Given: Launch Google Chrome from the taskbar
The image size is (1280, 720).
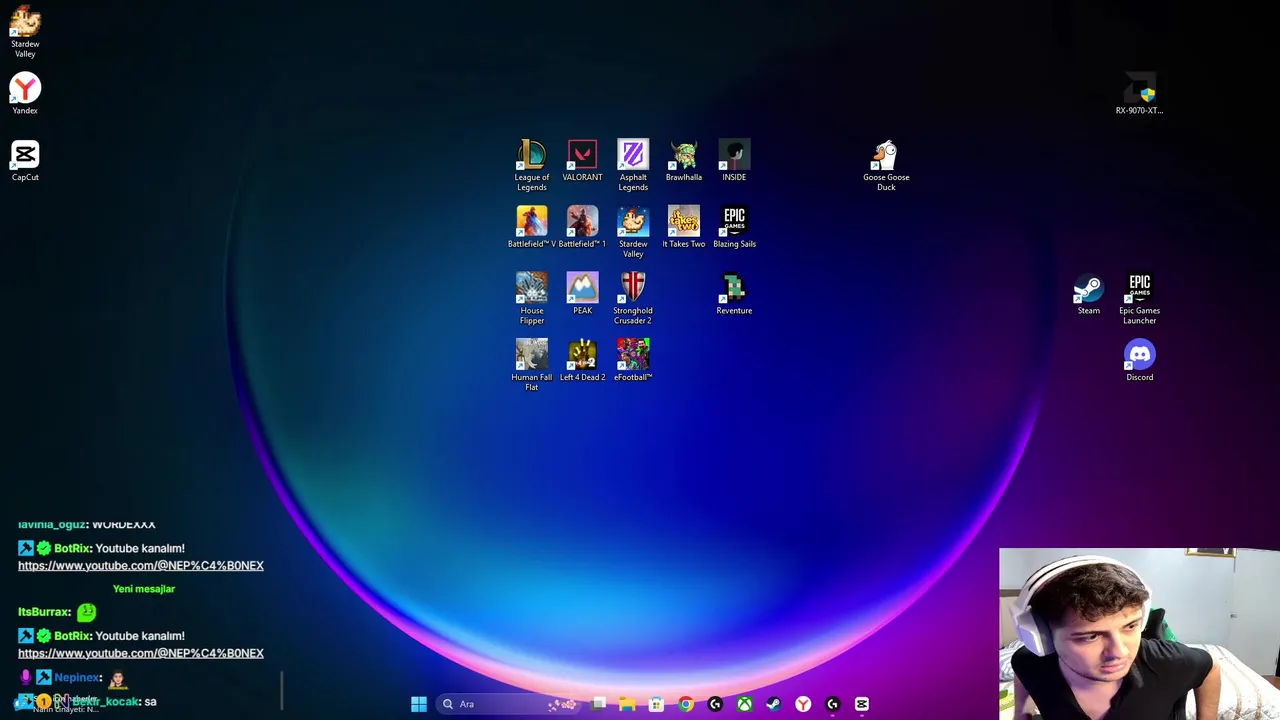Looking at the screenshot, I should [x=686, y=704].
